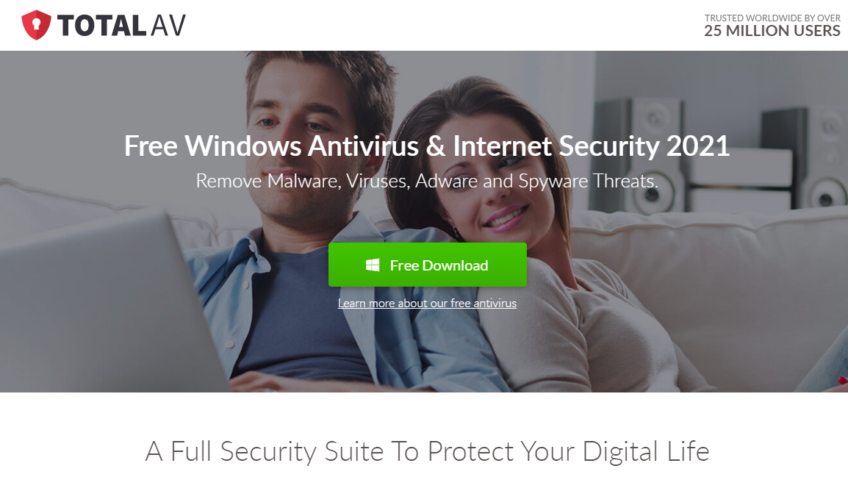Viewport: 848px width, 477px height.
Task: Click the TOTAL AV wordmark text
Action: coord(121,25)
